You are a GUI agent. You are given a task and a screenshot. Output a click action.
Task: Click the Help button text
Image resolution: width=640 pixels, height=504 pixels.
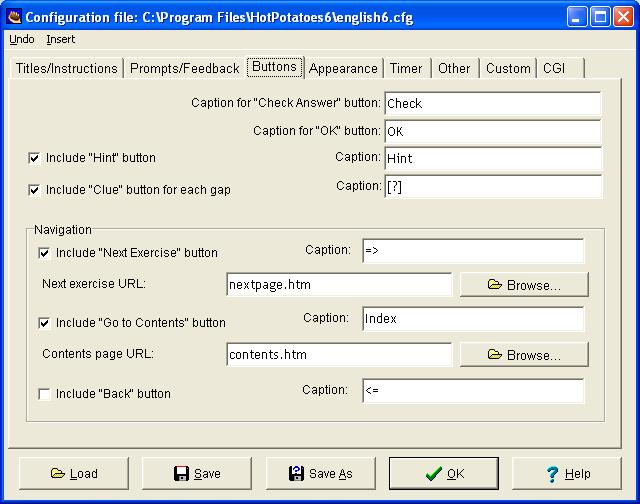578,474
